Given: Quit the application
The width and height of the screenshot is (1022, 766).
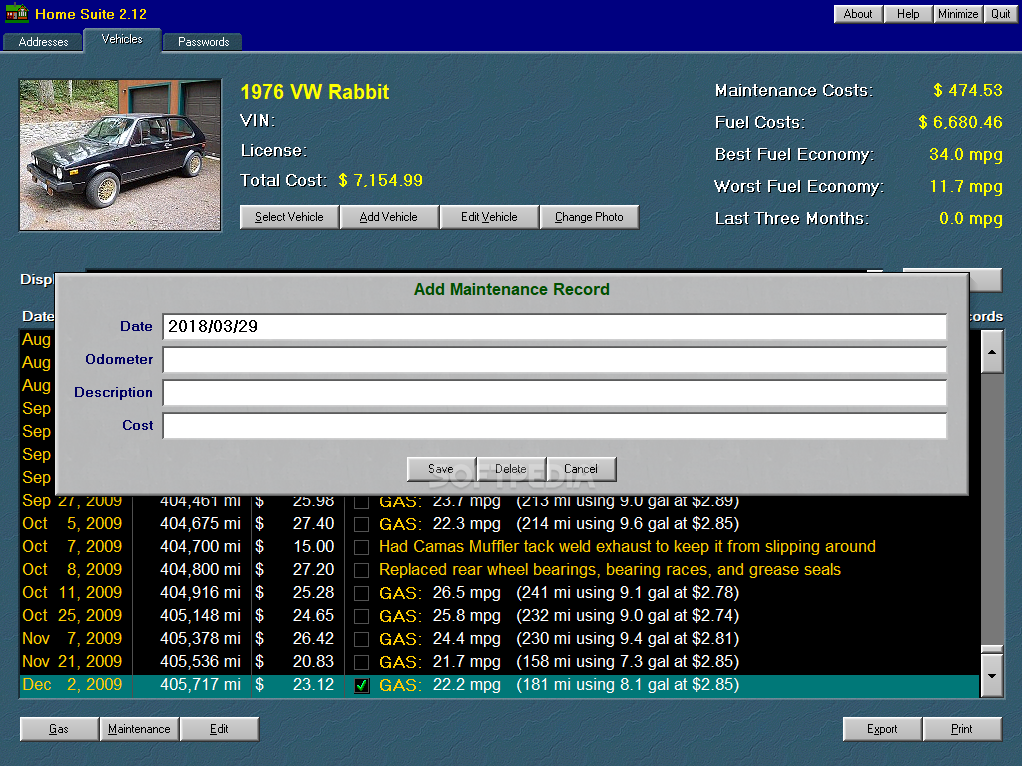Looking at the screenshot, I should [x=1000, y=14].
